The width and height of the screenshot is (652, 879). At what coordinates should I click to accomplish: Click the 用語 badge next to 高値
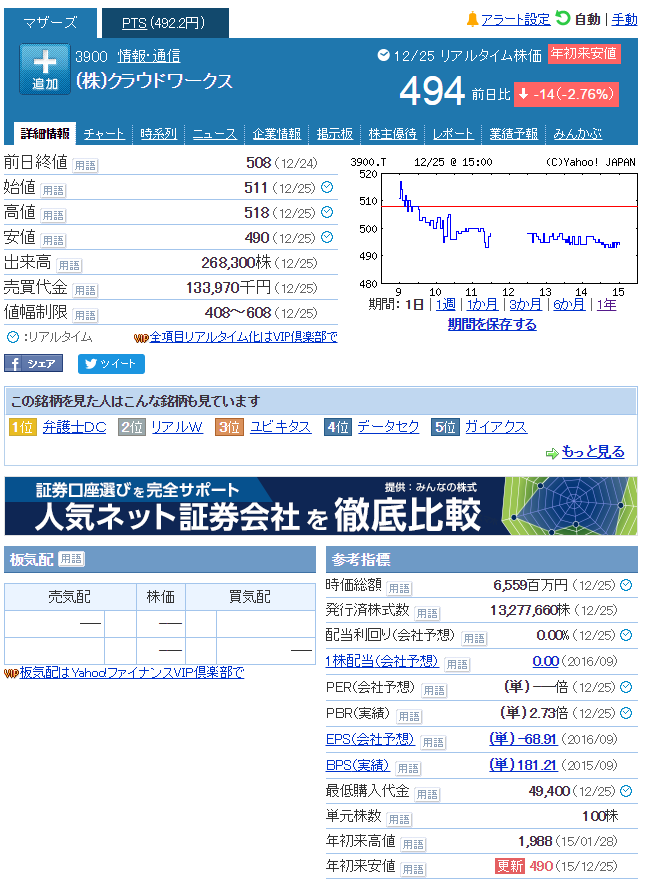click(x=53, y=215)
